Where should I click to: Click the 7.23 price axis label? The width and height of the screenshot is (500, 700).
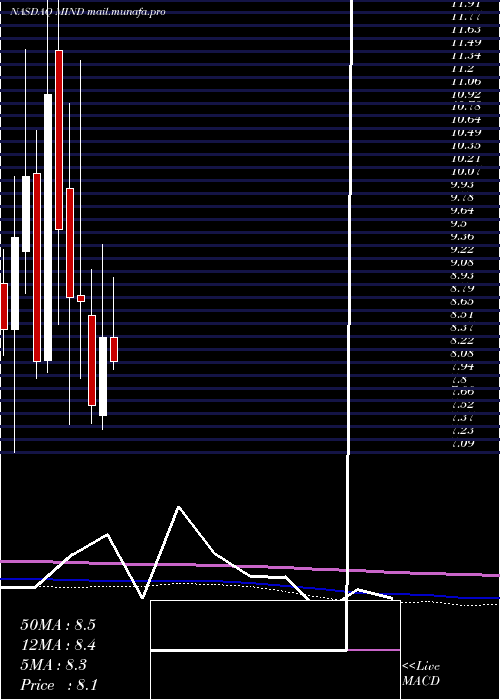[x=462, y=430]
